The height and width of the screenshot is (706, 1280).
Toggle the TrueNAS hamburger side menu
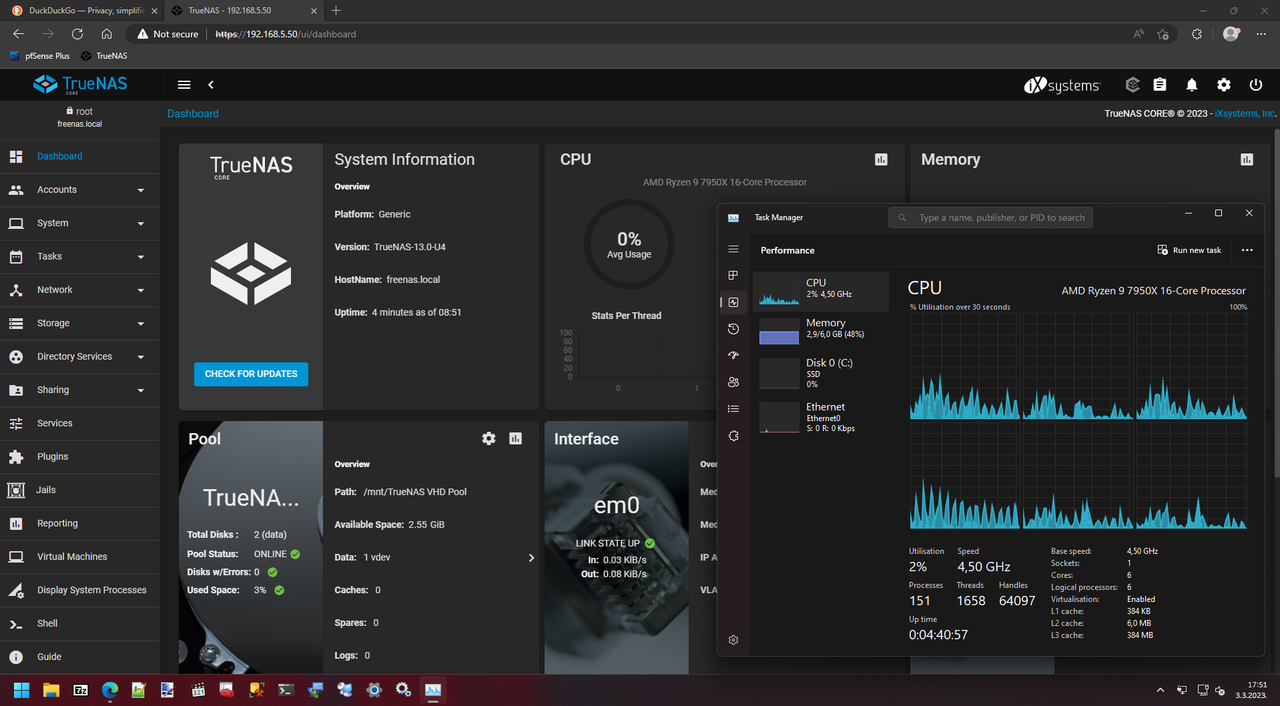point(184,85)
